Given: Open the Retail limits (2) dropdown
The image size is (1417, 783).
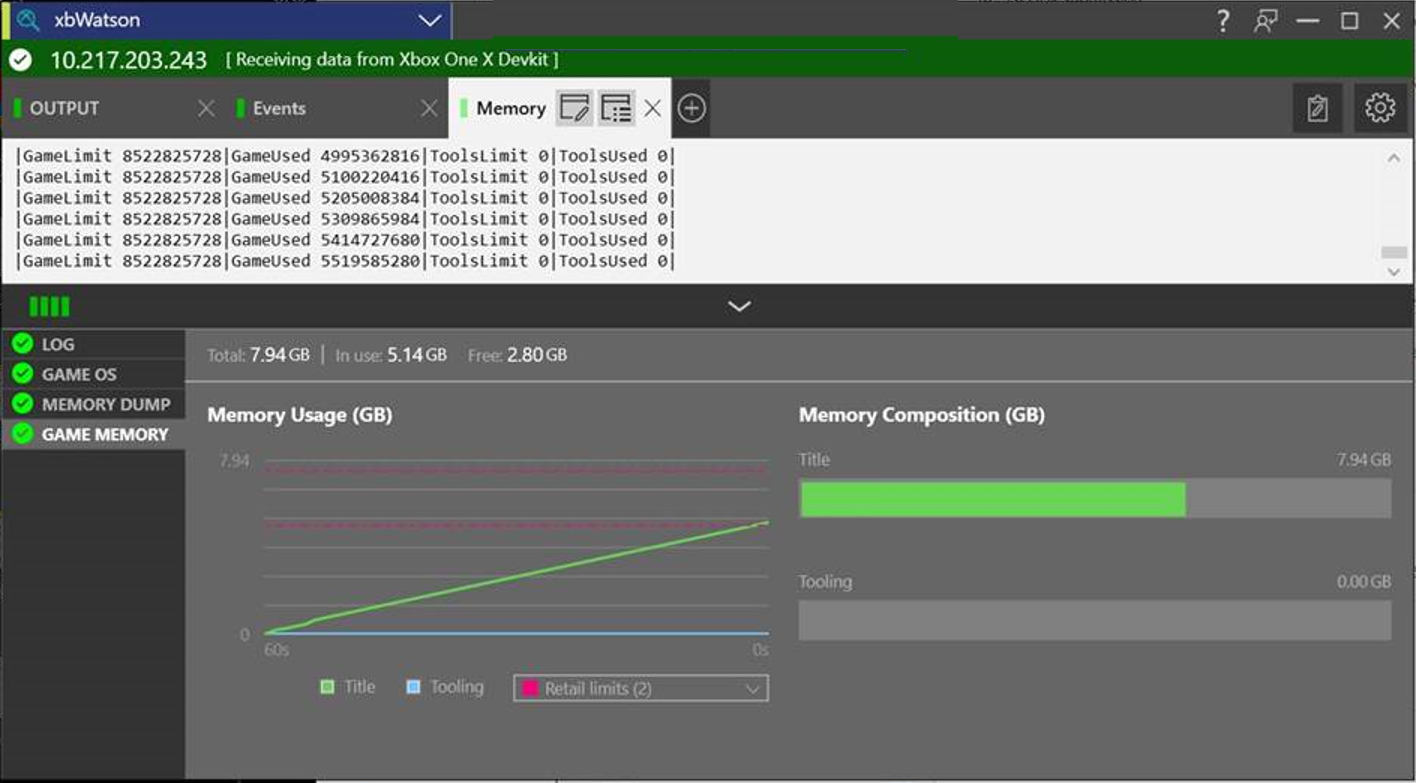Looking at the screenshot, I should point(641,688).
